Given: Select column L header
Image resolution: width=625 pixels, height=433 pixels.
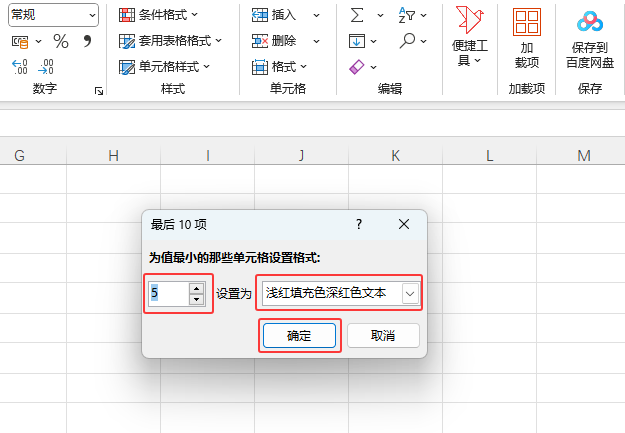Looking at the screenshot, I should [x=489, y=155].
